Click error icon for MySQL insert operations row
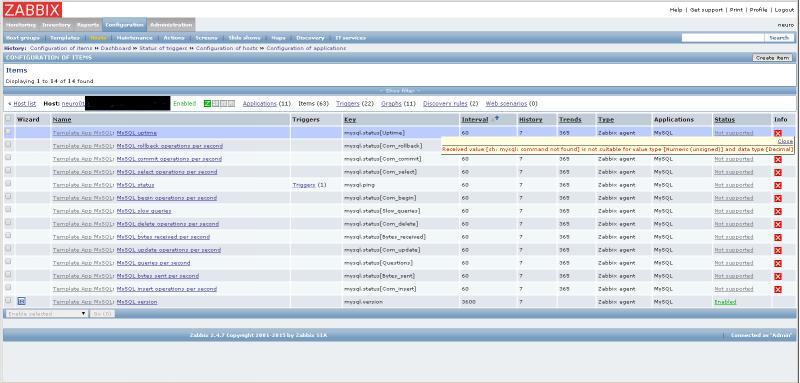This screenshot has width=800, height=383. pyautogui.click(x=778, y=289)
